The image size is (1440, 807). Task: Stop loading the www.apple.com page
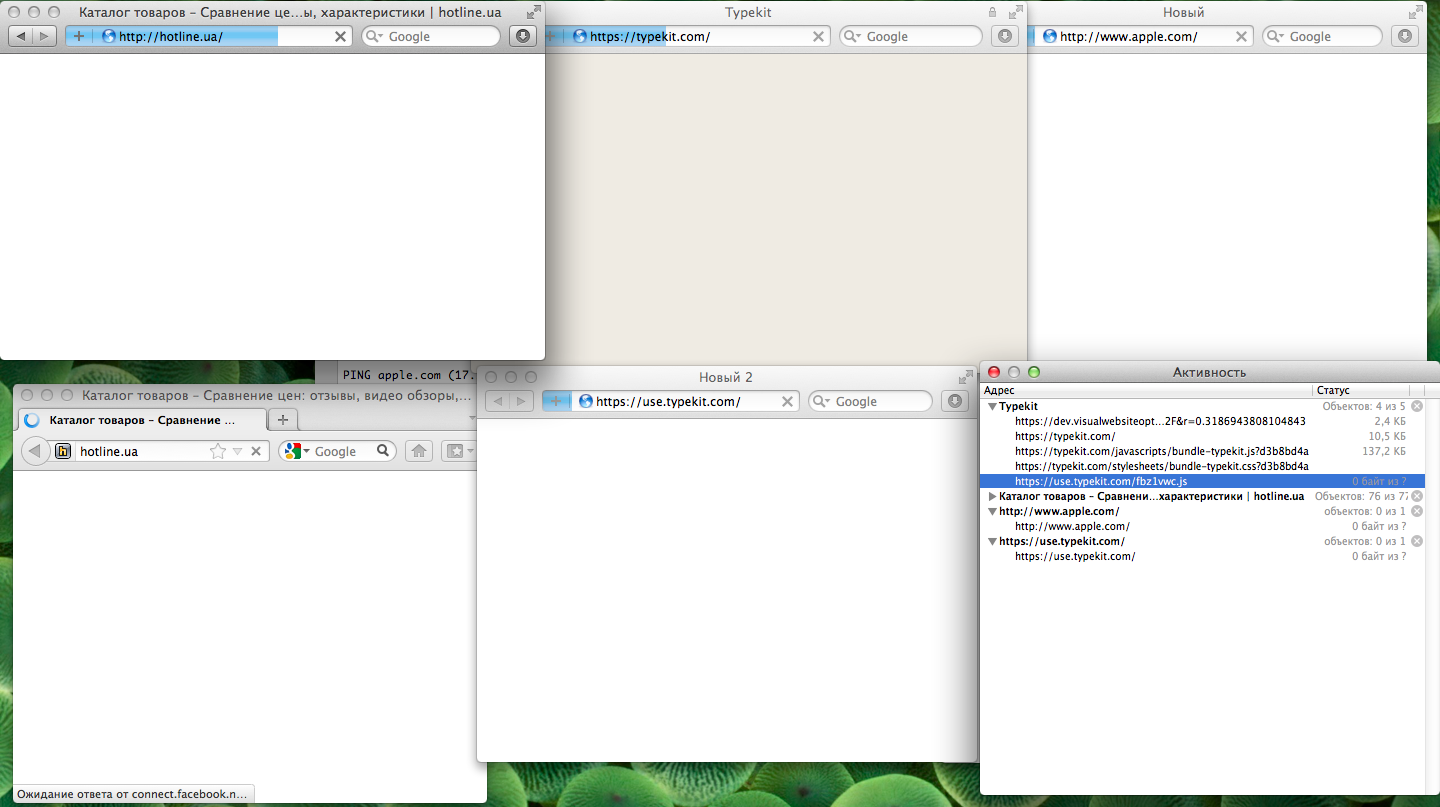click(1242, 36)
